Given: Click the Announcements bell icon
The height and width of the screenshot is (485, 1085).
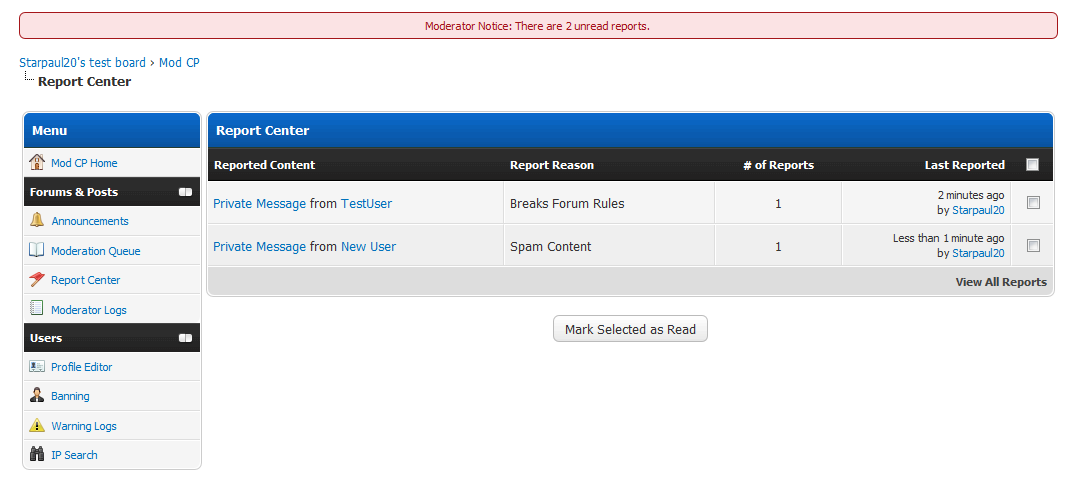Looking at the screenshot, I should (x=37, y=221).
